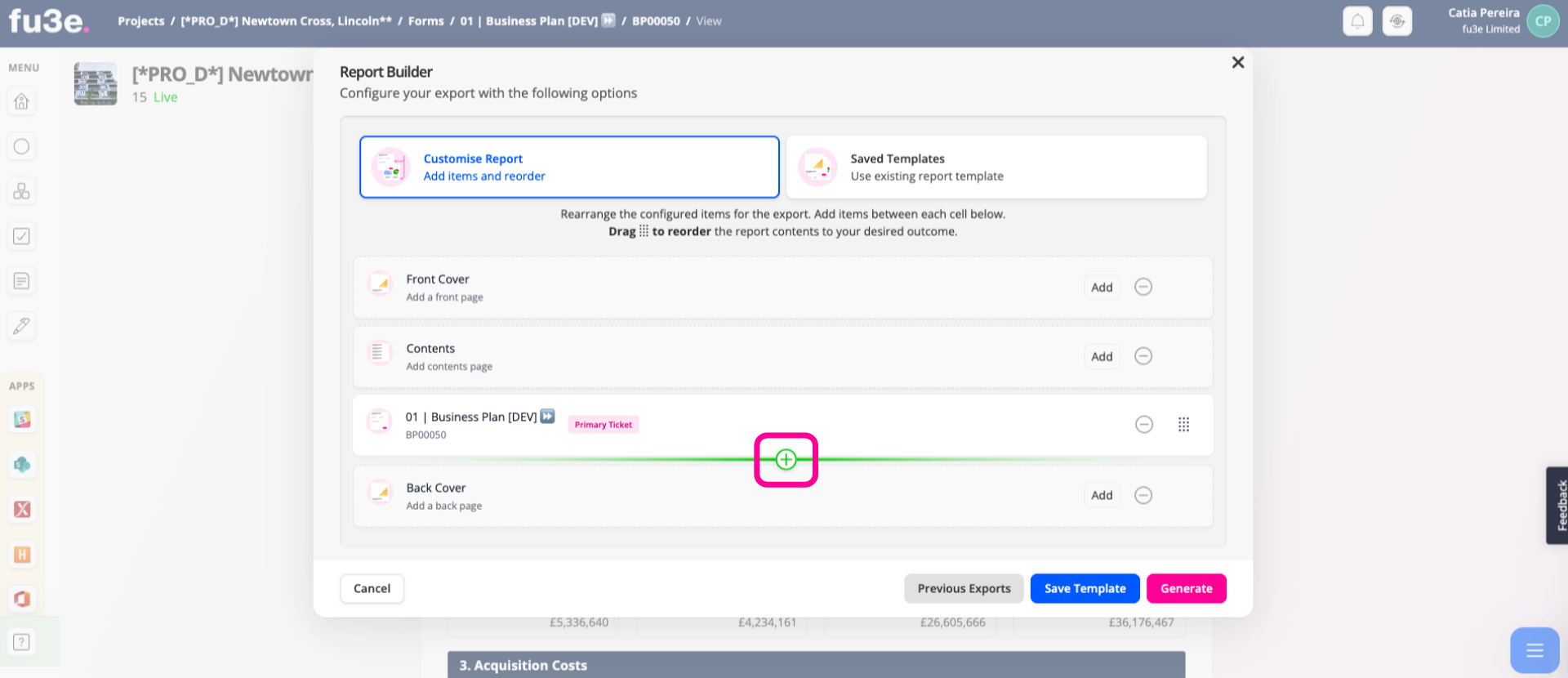Remove Back Cover with minus icon
The image size is (1568, 678).
pos(1143,495)
